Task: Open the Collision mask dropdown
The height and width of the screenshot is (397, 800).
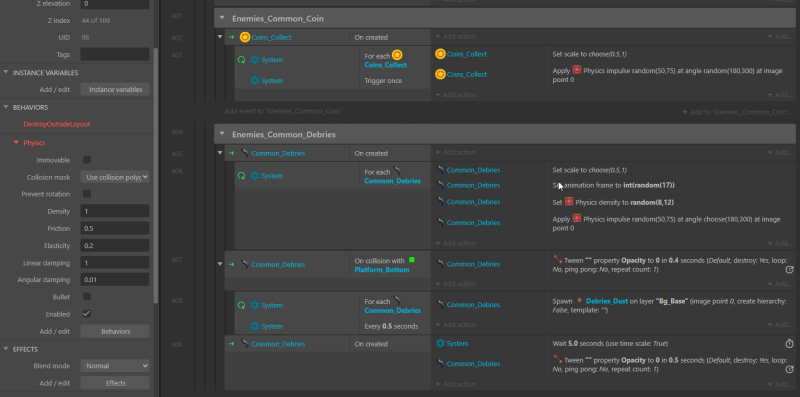Action: click(115, 177)
